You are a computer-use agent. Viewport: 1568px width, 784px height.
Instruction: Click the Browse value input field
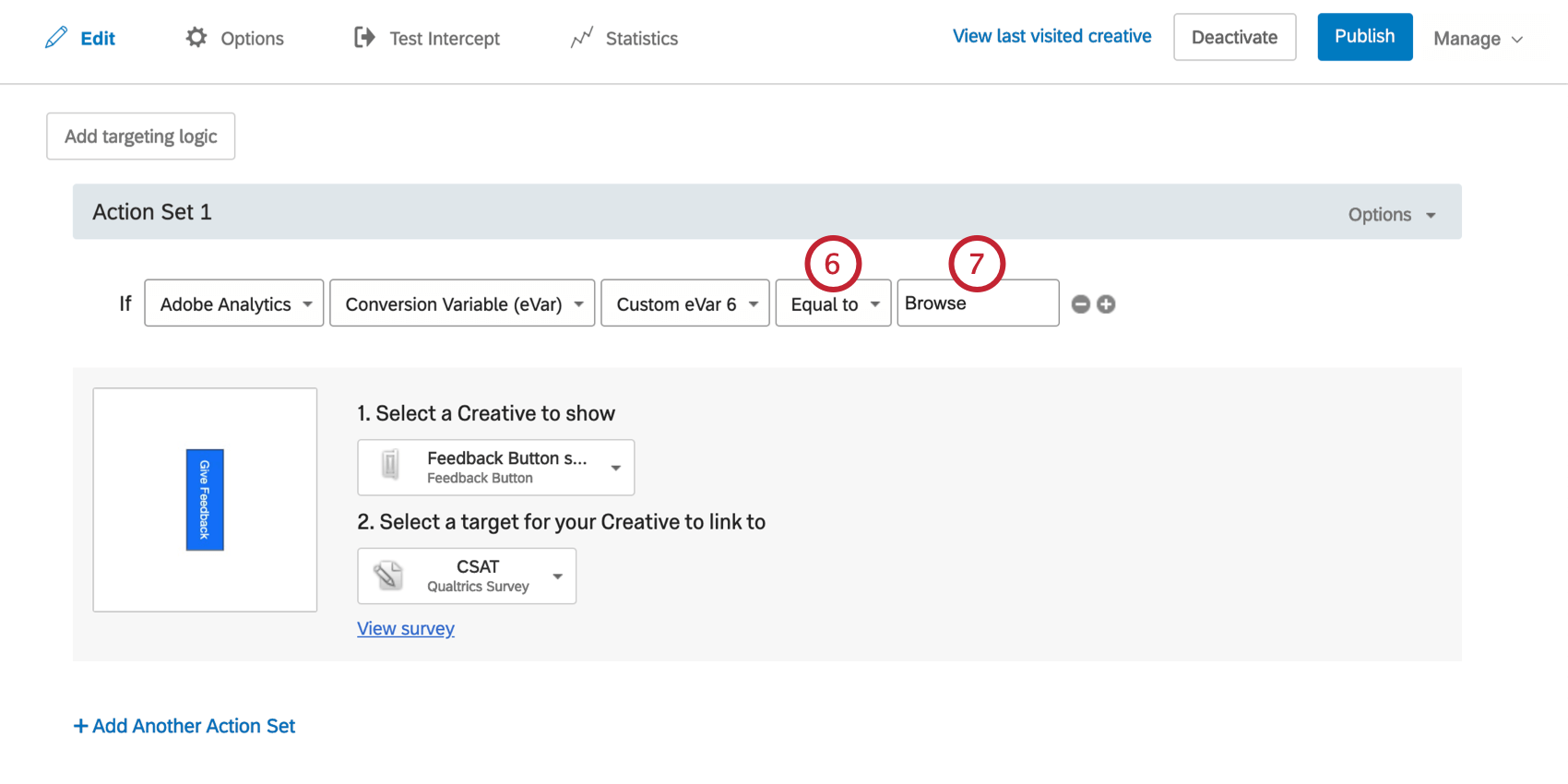point(978,303)
